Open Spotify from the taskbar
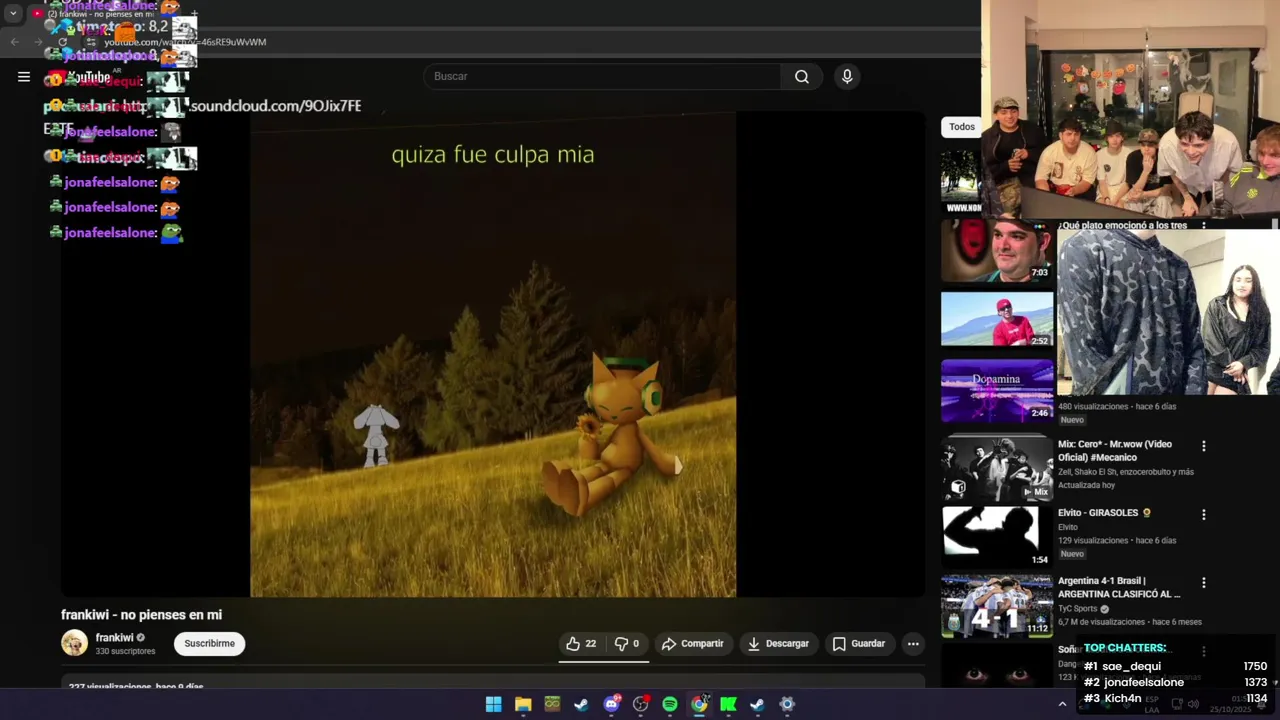 click(x=670, y=704)
